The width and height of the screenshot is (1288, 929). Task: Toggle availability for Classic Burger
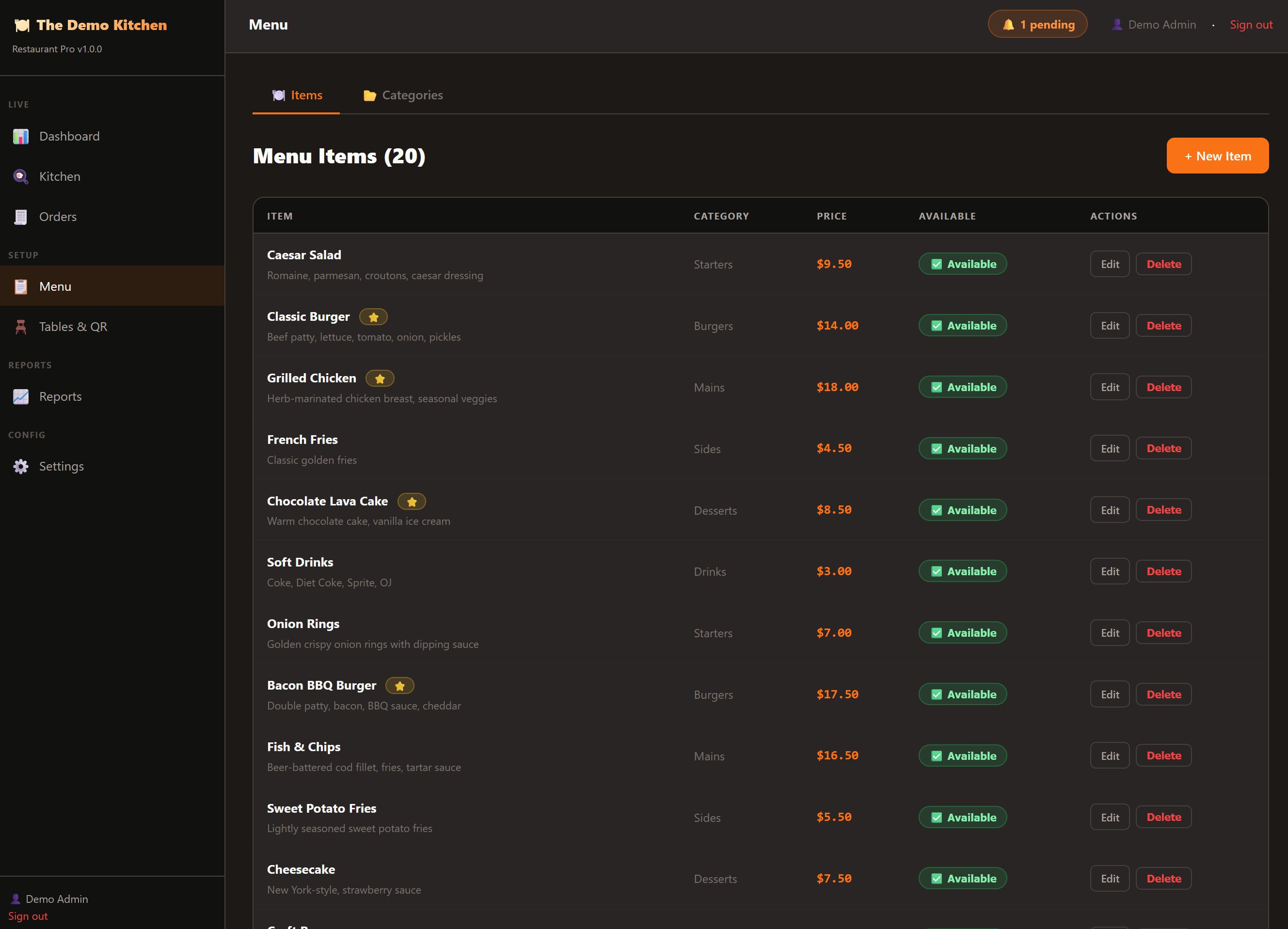point(963,326)
